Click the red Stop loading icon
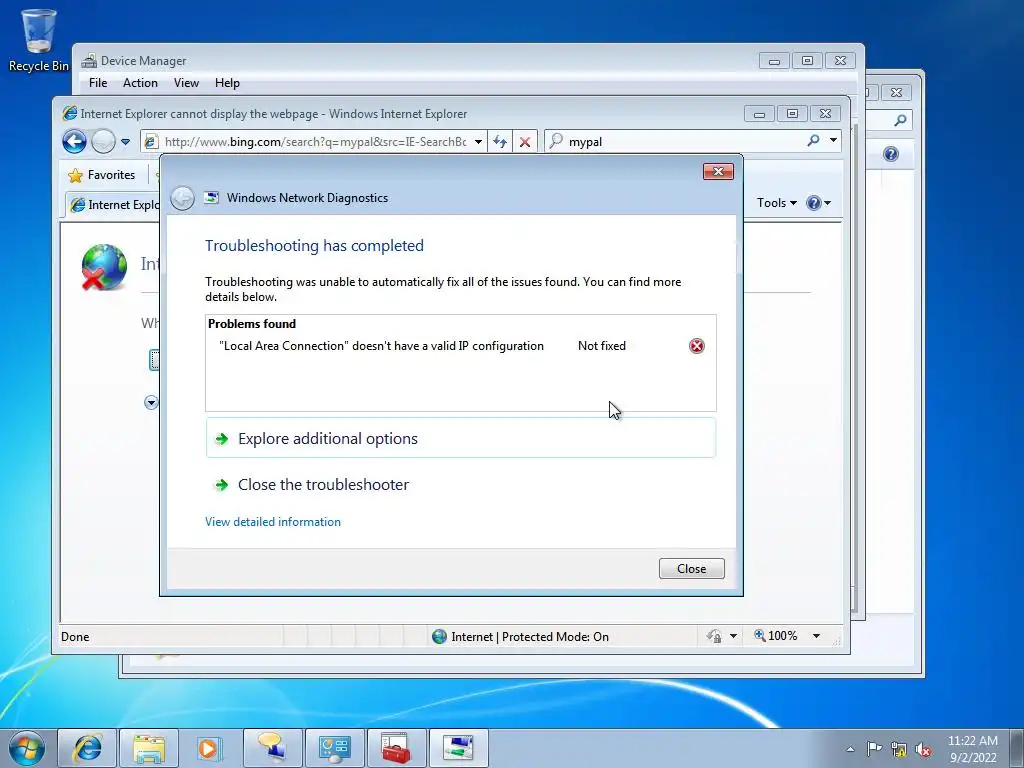1024x768 pixels. tap(524, 142)
